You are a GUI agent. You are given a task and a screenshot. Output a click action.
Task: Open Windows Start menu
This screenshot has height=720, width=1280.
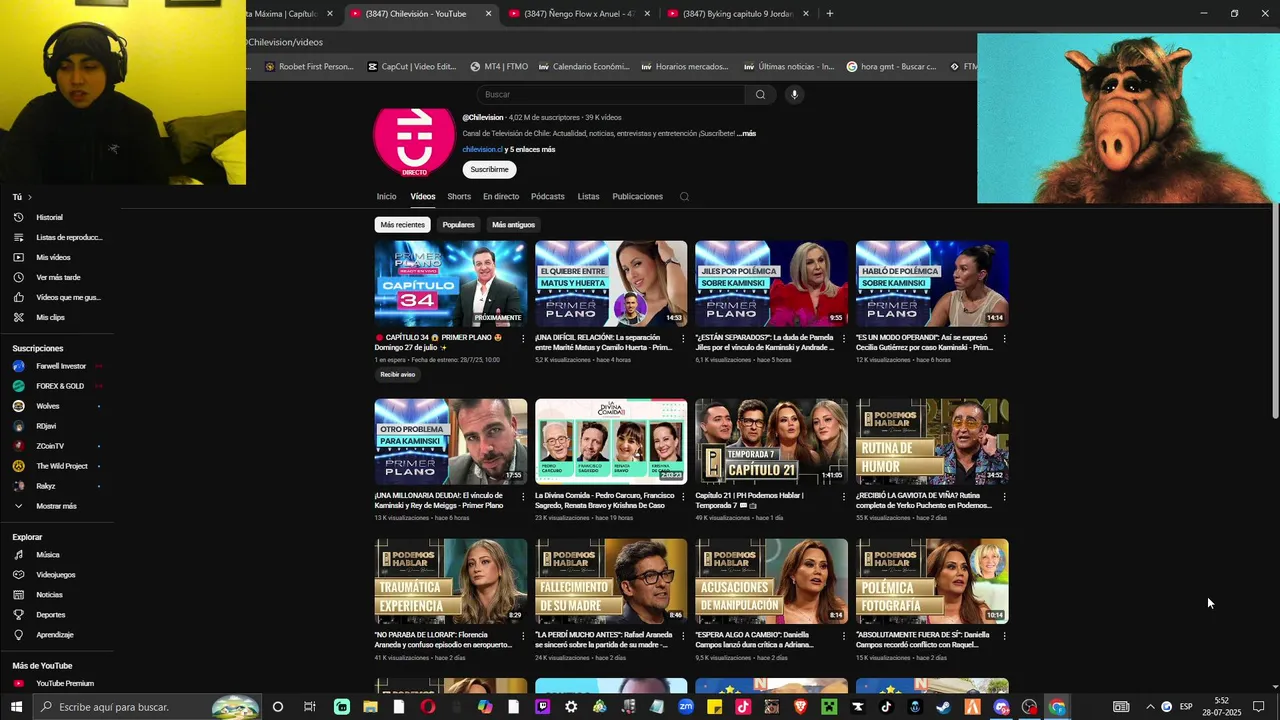[x=16, y=707]
